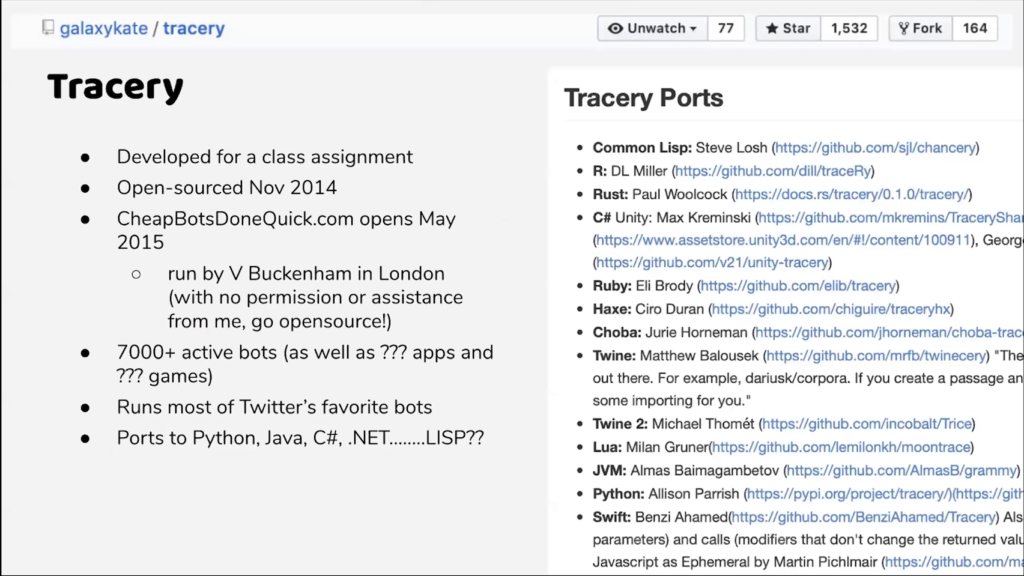1024x576 pixels.
Task: Click the 'Lua:' bold label
Action: [607, 447]
